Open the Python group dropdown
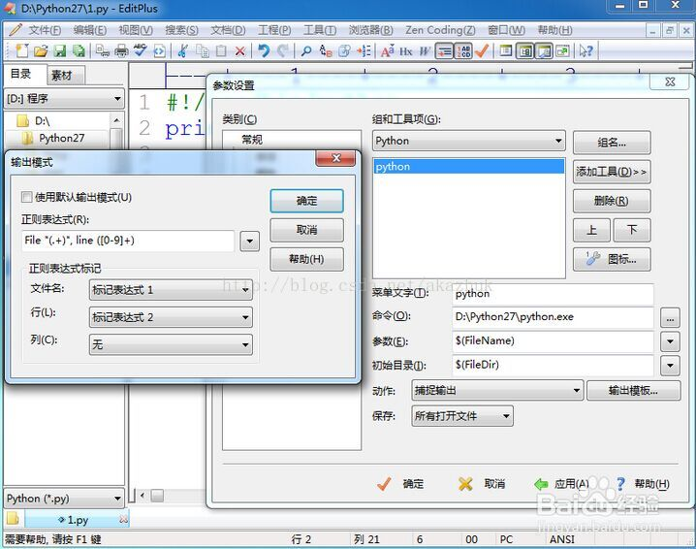Viewport: 696px width, 549px height. tap(469, 141)
